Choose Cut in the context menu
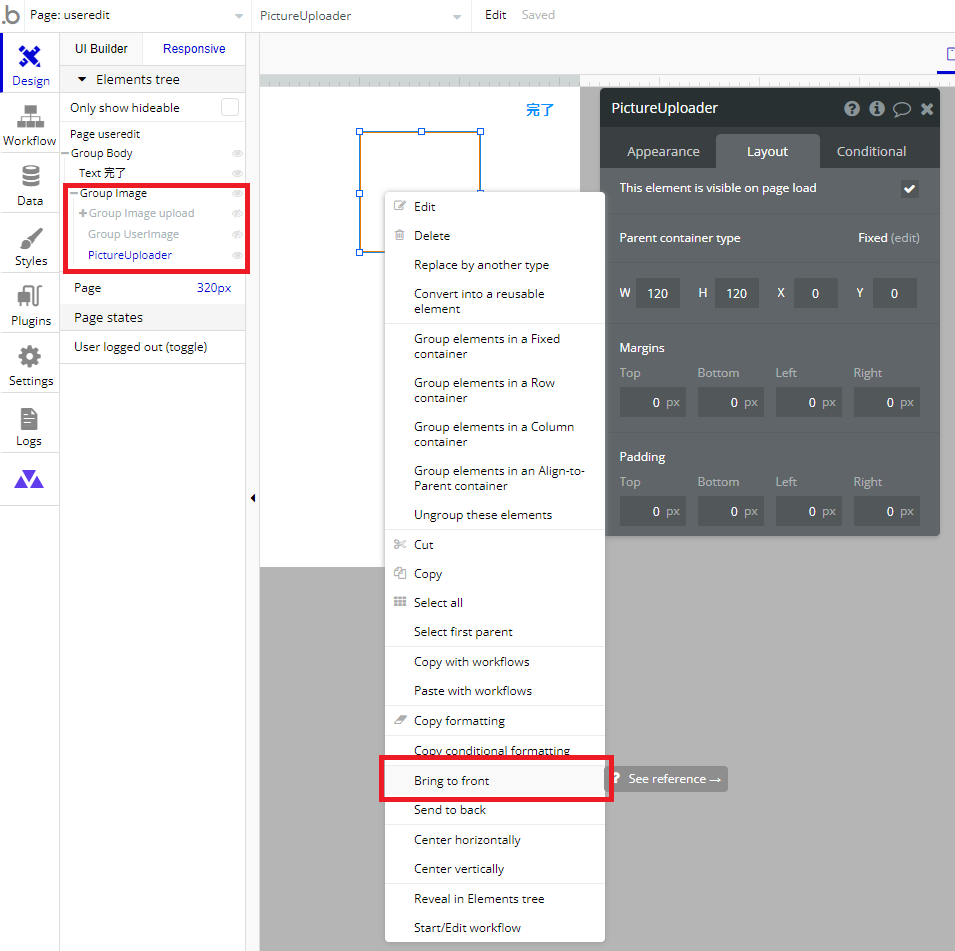 pyautogui.click(x=495, y=545)
